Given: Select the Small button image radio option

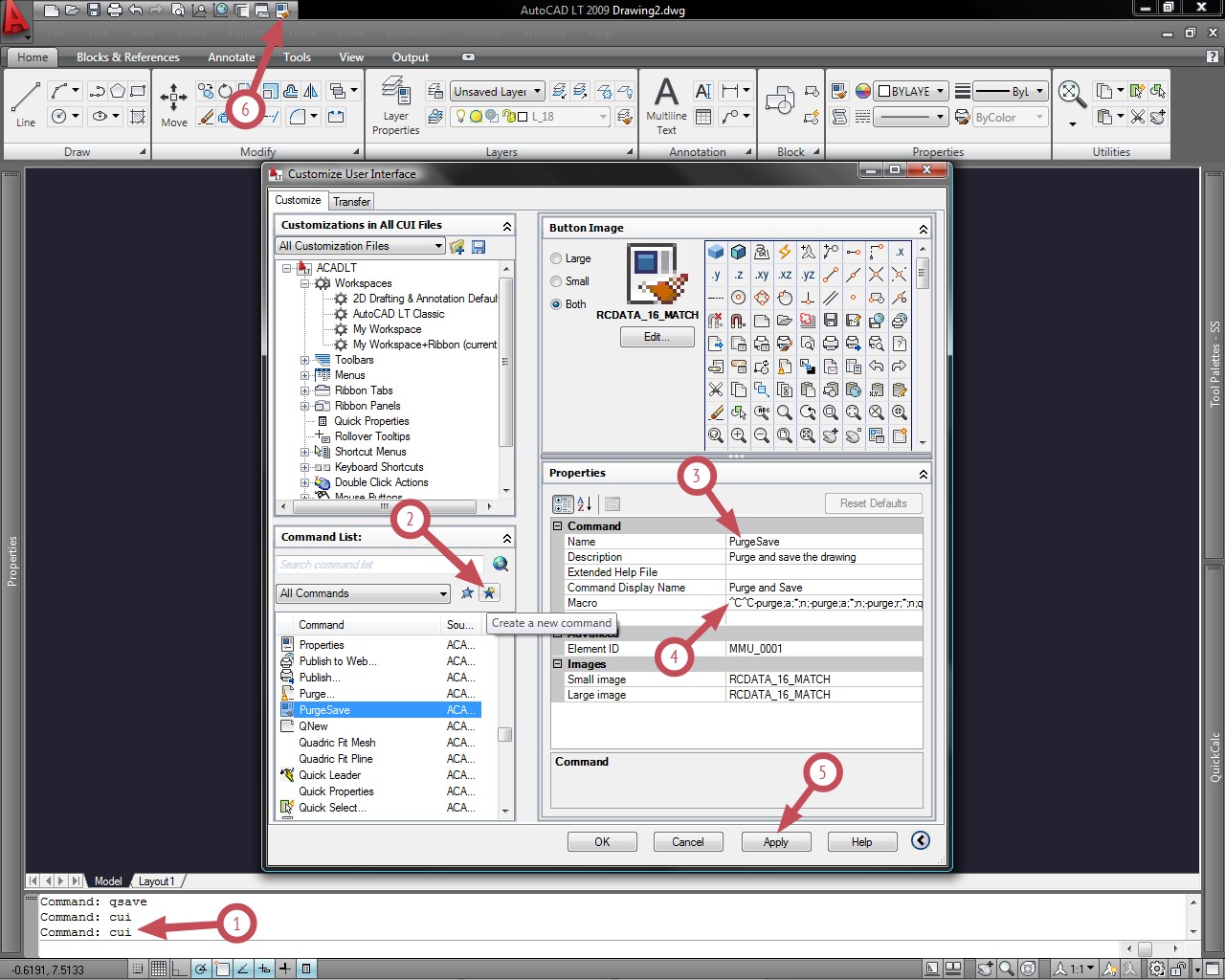Looking at the screenshot, I should click(556, 281).
